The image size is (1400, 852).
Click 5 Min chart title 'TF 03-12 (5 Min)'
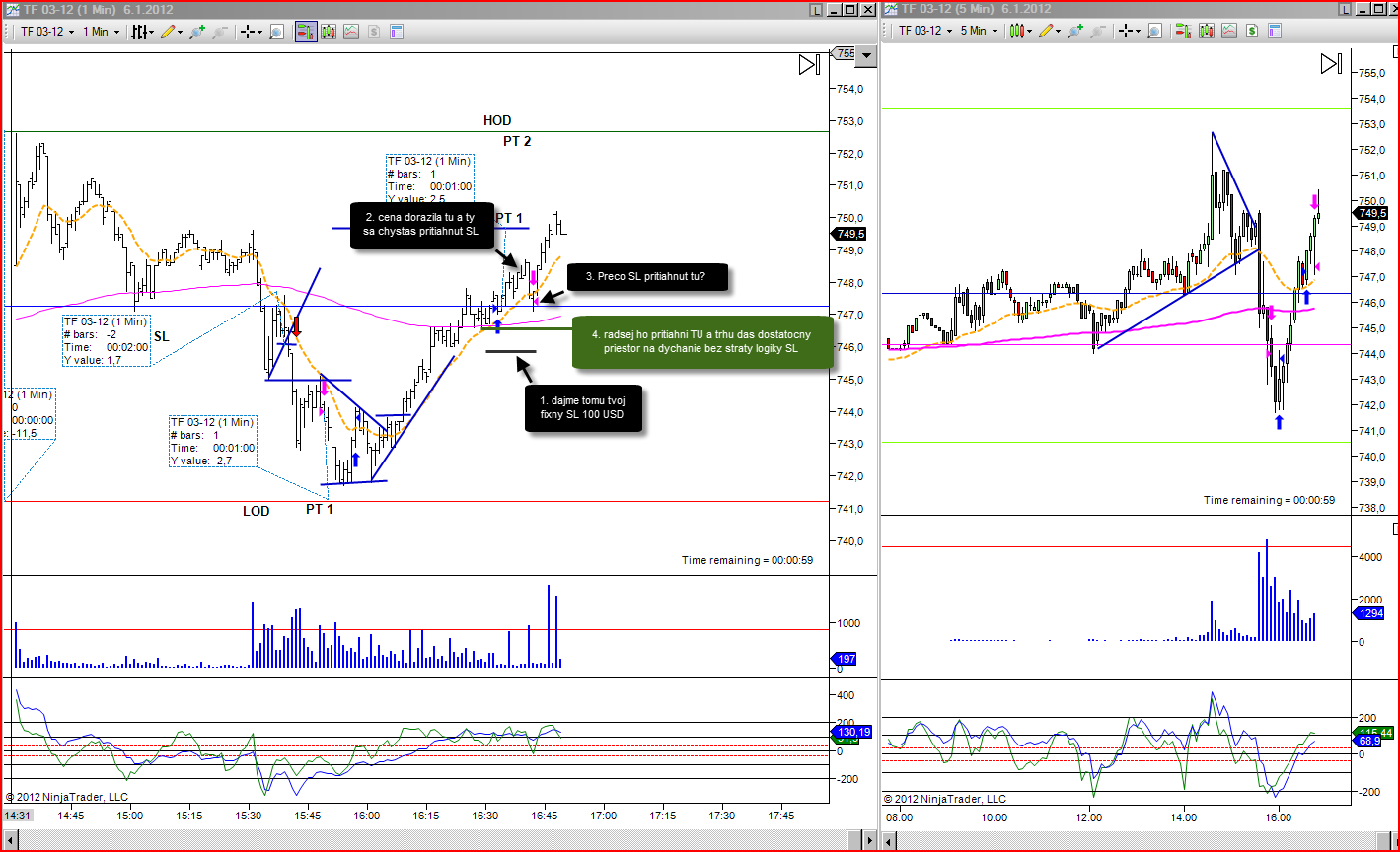tap(947, 9)
